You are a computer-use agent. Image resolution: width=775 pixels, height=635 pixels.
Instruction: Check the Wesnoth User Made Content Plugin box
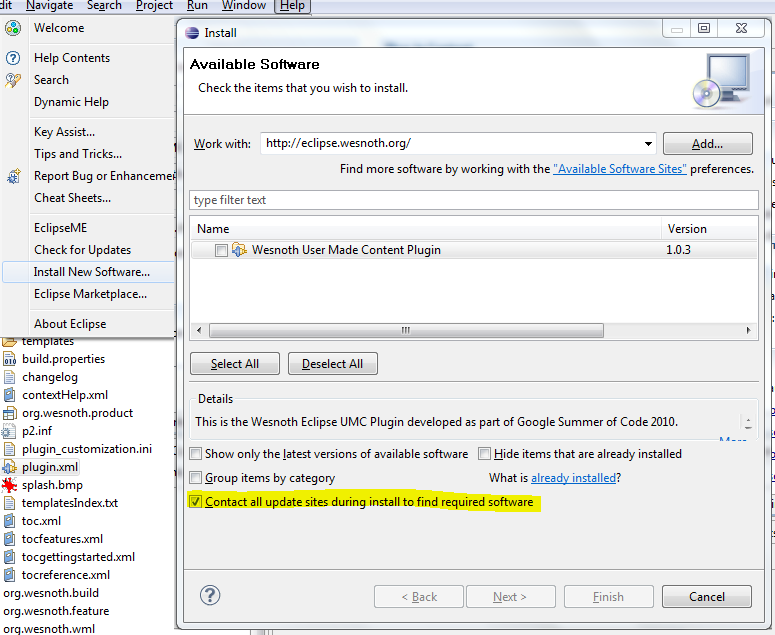pos(221,251)
